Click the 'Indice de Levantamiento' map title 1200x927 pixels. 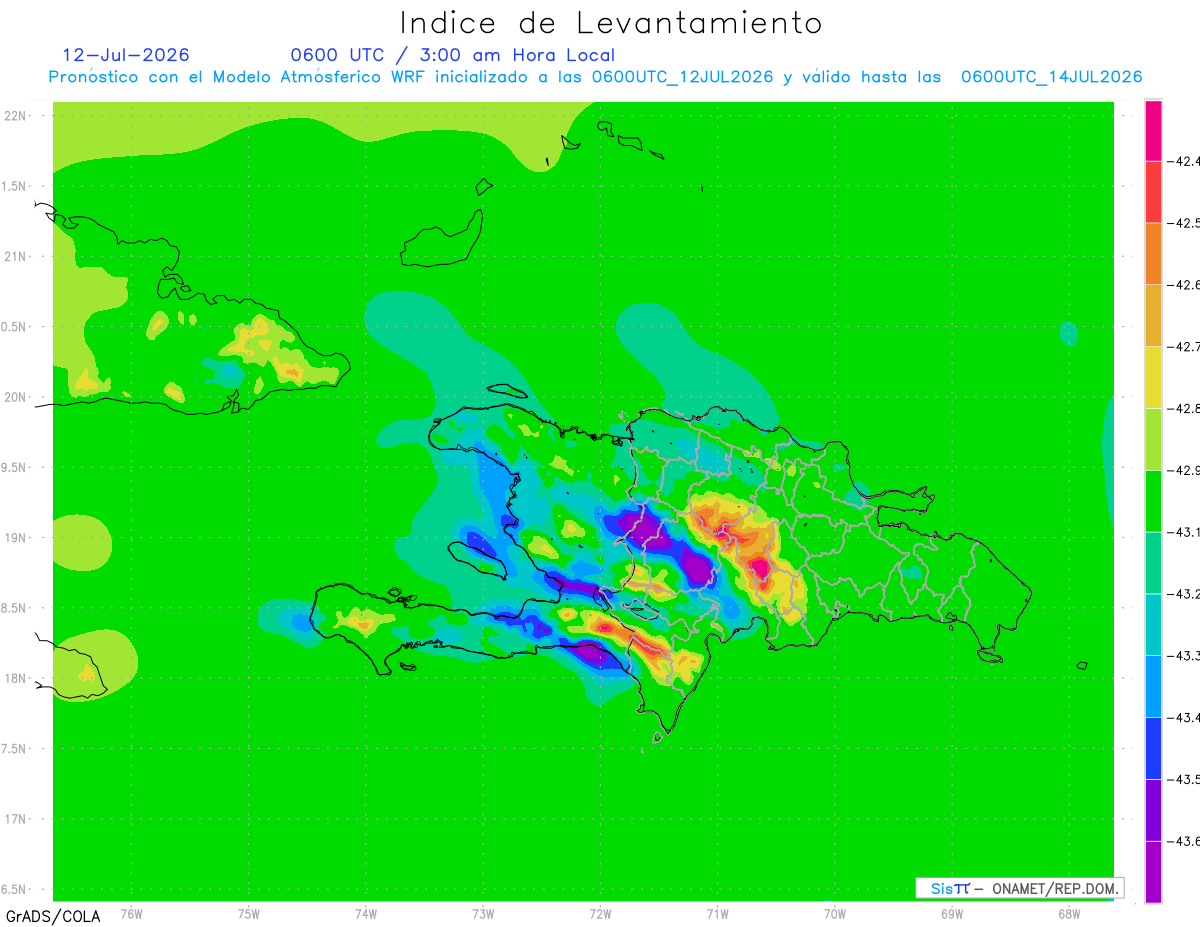tap(611, 22)
